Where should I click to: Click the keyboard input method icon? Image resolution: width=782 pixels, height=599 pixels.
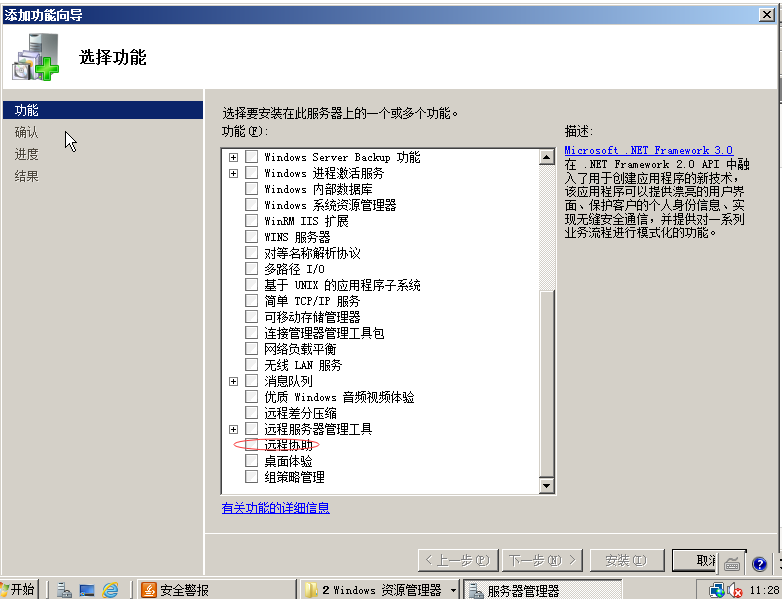(733, 564)
